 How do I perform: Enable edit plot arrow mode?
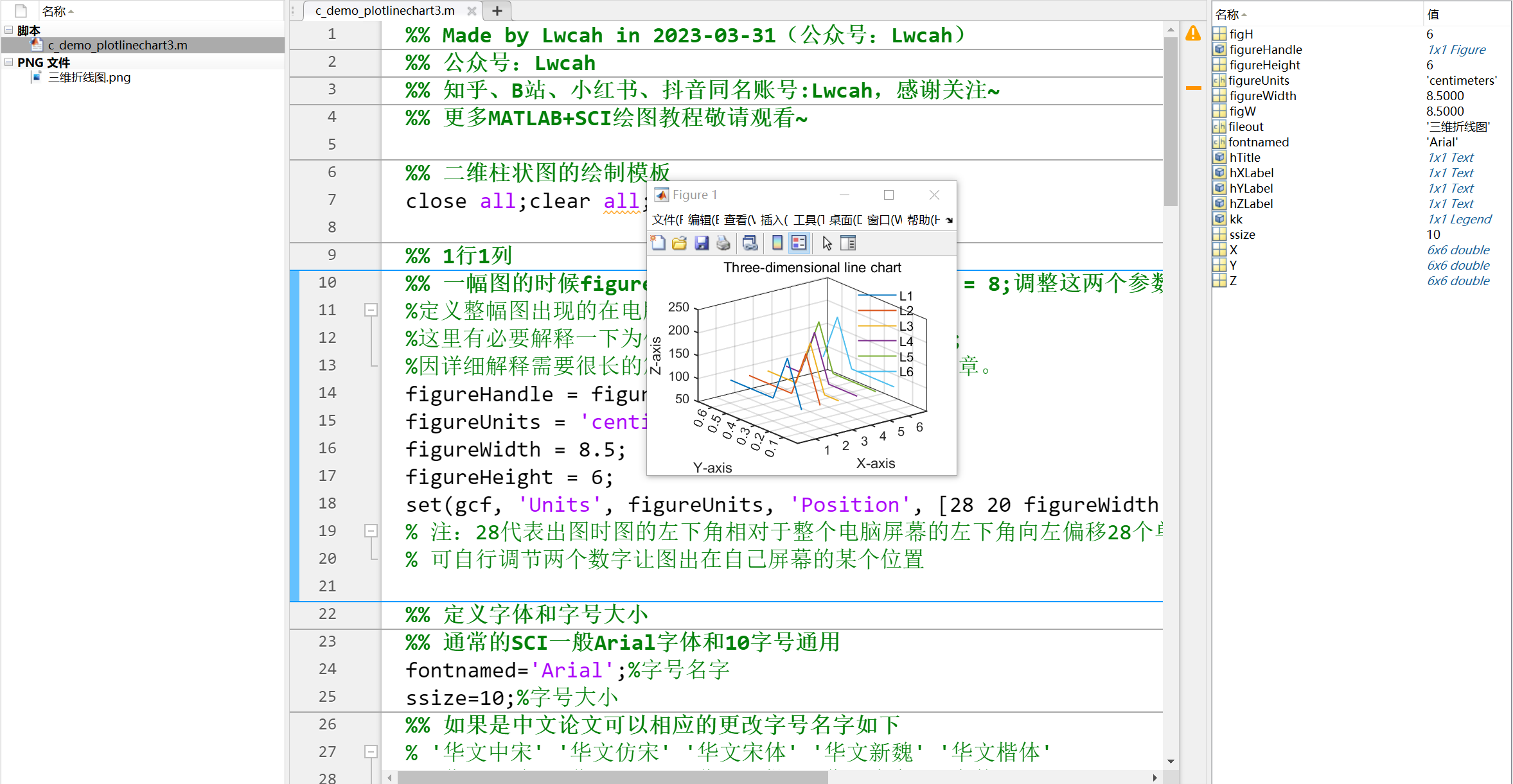pyautogui.click(x=827, y=243)
